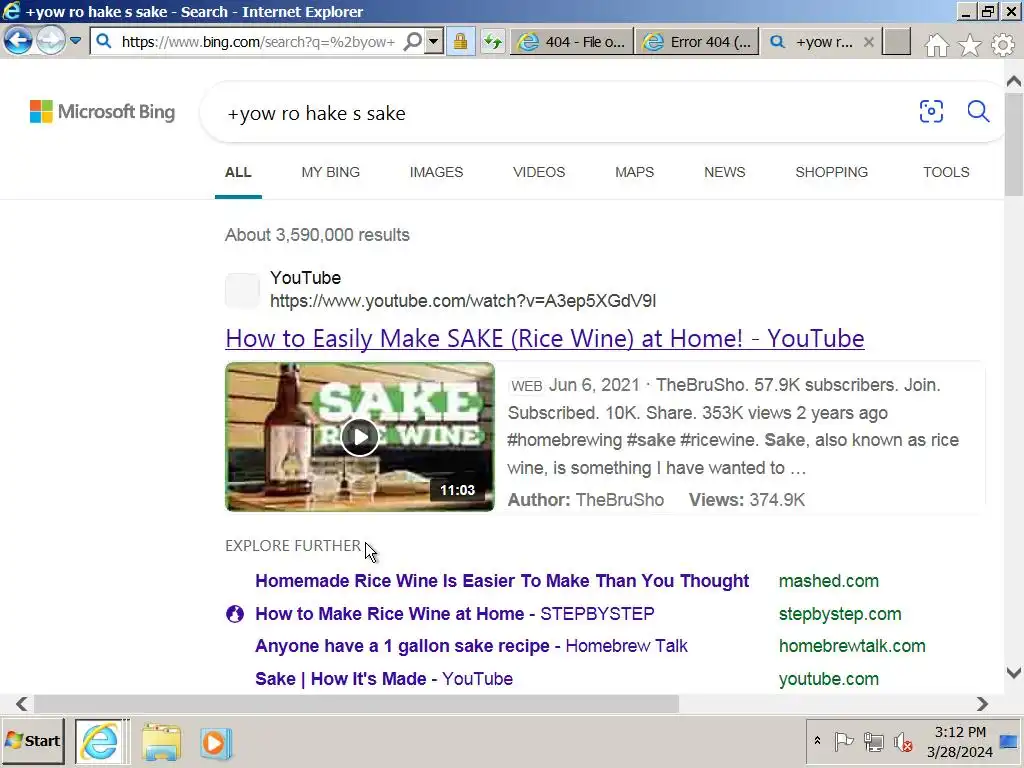
Task: Click the security lock icon
Action: [460, 42]
